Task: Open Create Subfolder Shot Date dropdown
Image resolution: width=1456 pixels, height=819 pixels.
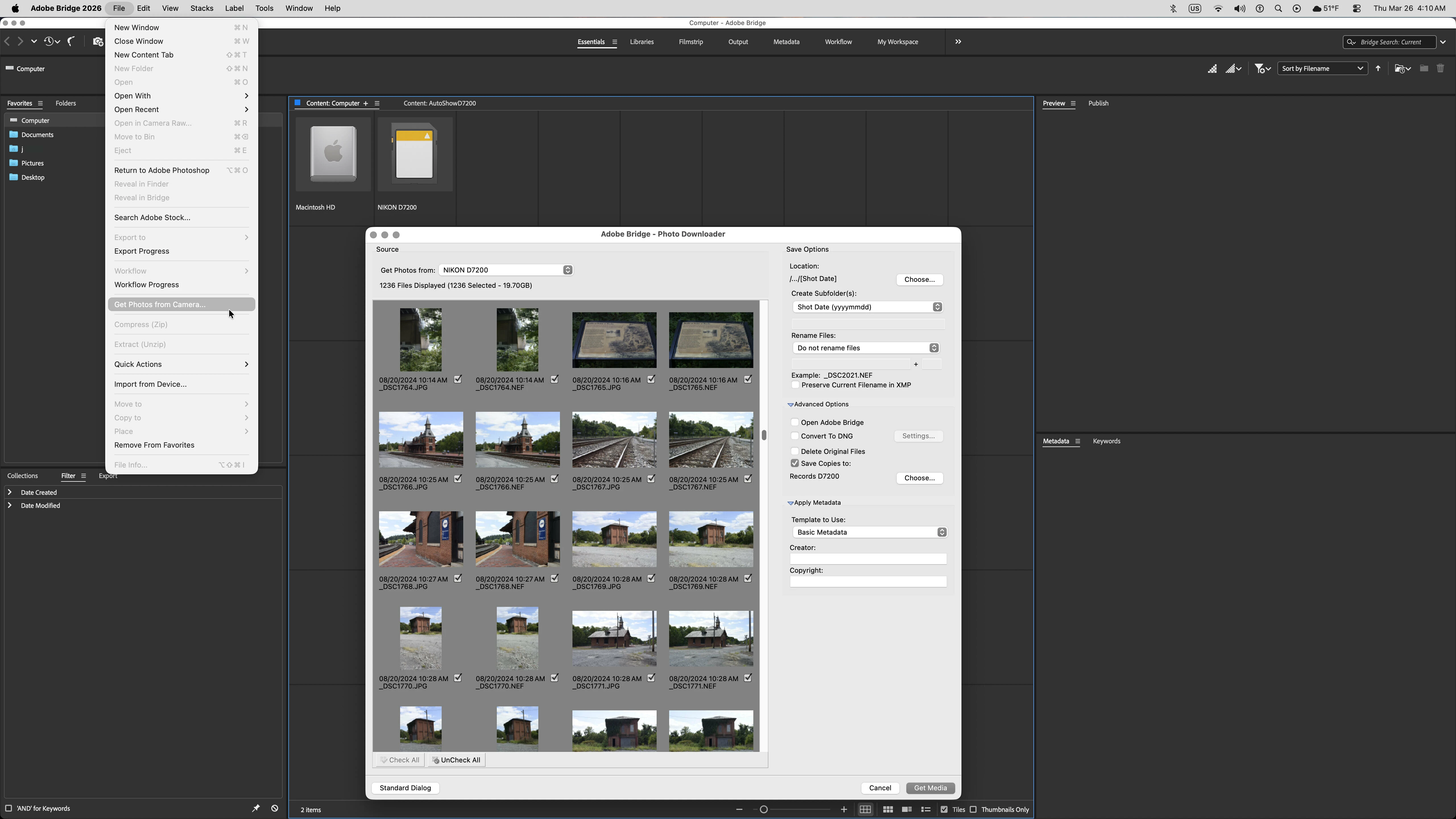Action: pyautogui.click(x=868, y=307)
